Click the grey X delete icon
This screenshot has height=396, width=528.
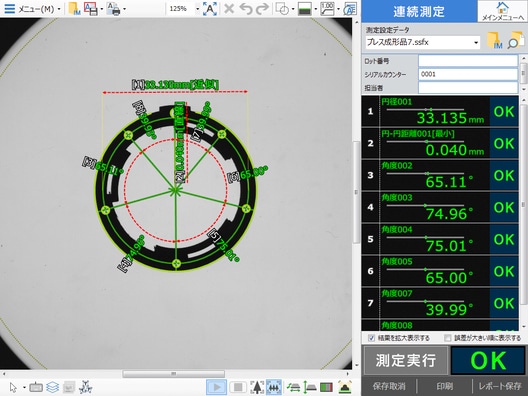click(x=229, y=9)
